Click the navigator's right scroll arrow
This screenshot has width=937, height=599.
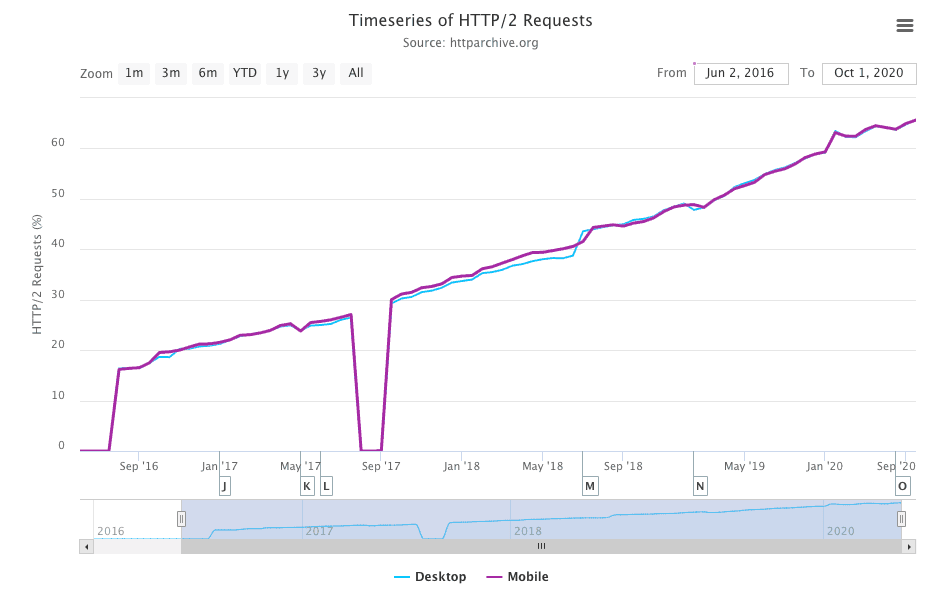click(908, 546)
